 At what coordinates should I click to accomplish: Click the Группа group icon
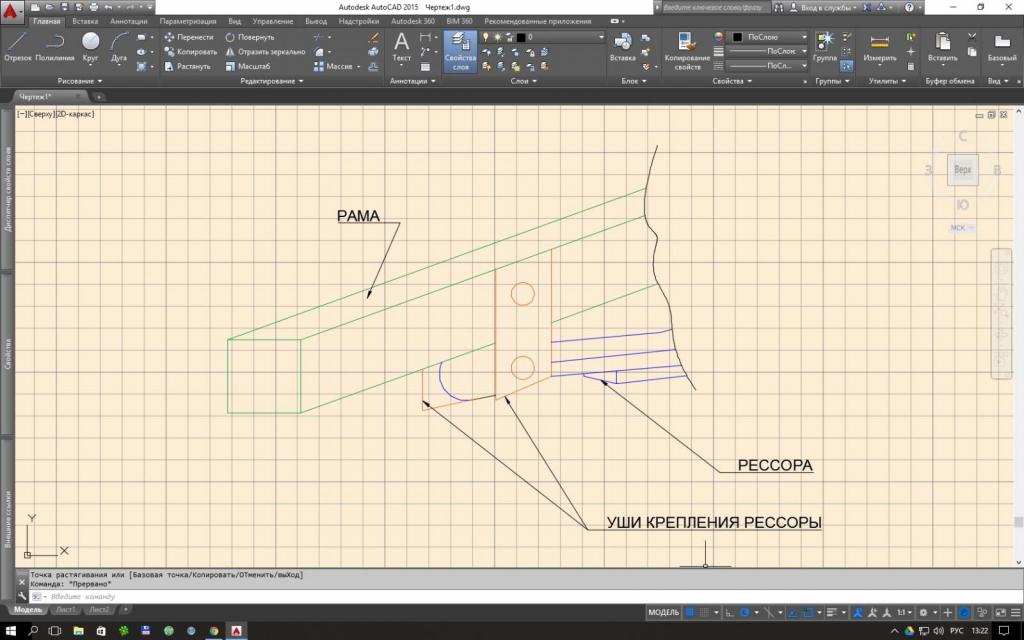tap(825, 47)
